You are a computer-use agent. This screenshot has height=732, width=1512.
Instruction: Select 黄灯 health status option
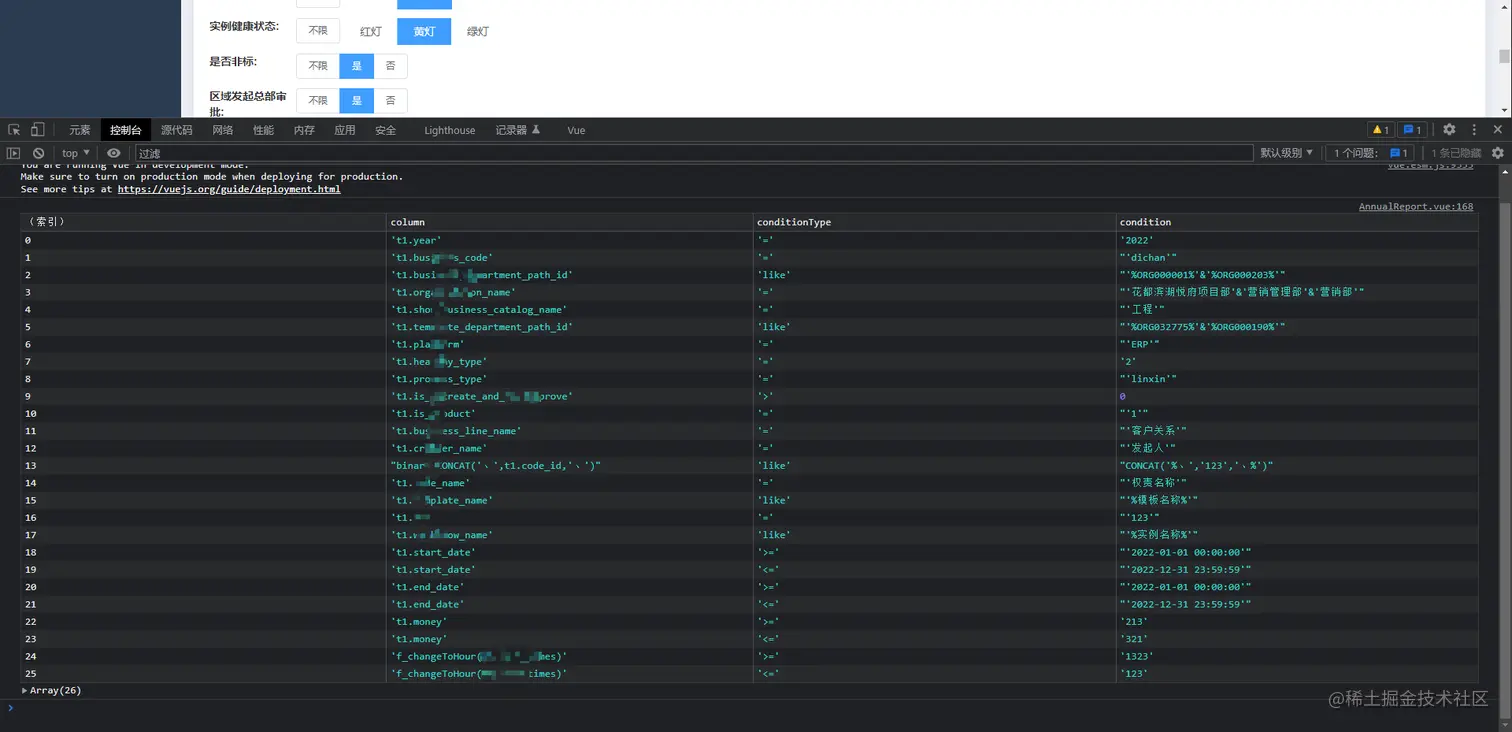click(424, 31)
